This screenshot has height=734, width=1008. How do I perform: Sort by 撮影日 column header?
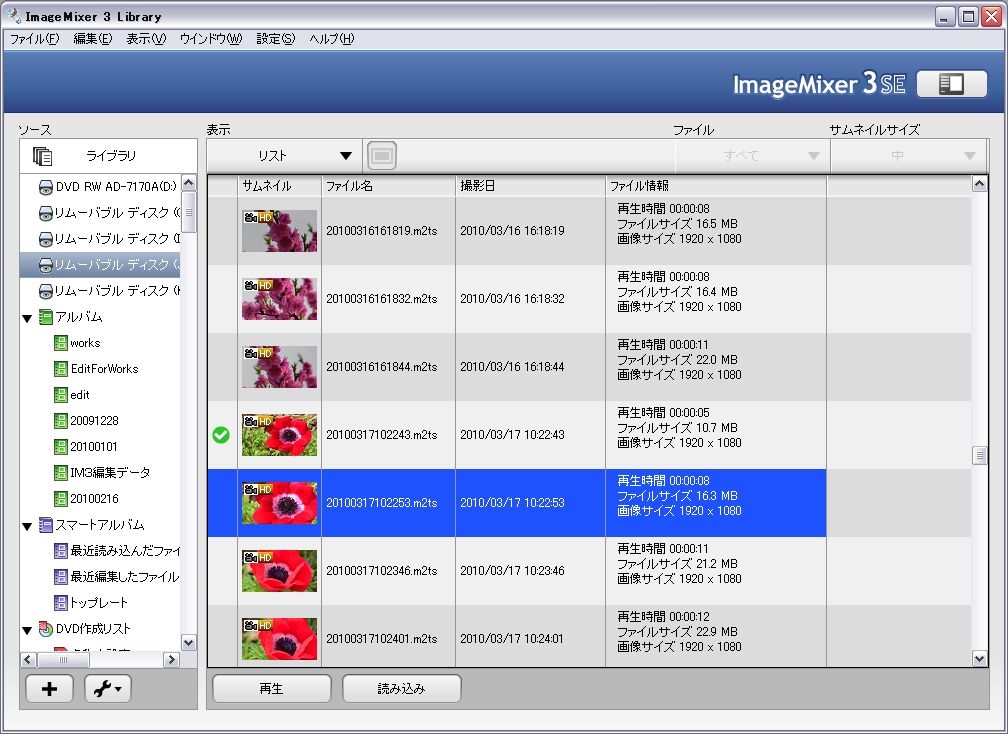click(530, 186)
